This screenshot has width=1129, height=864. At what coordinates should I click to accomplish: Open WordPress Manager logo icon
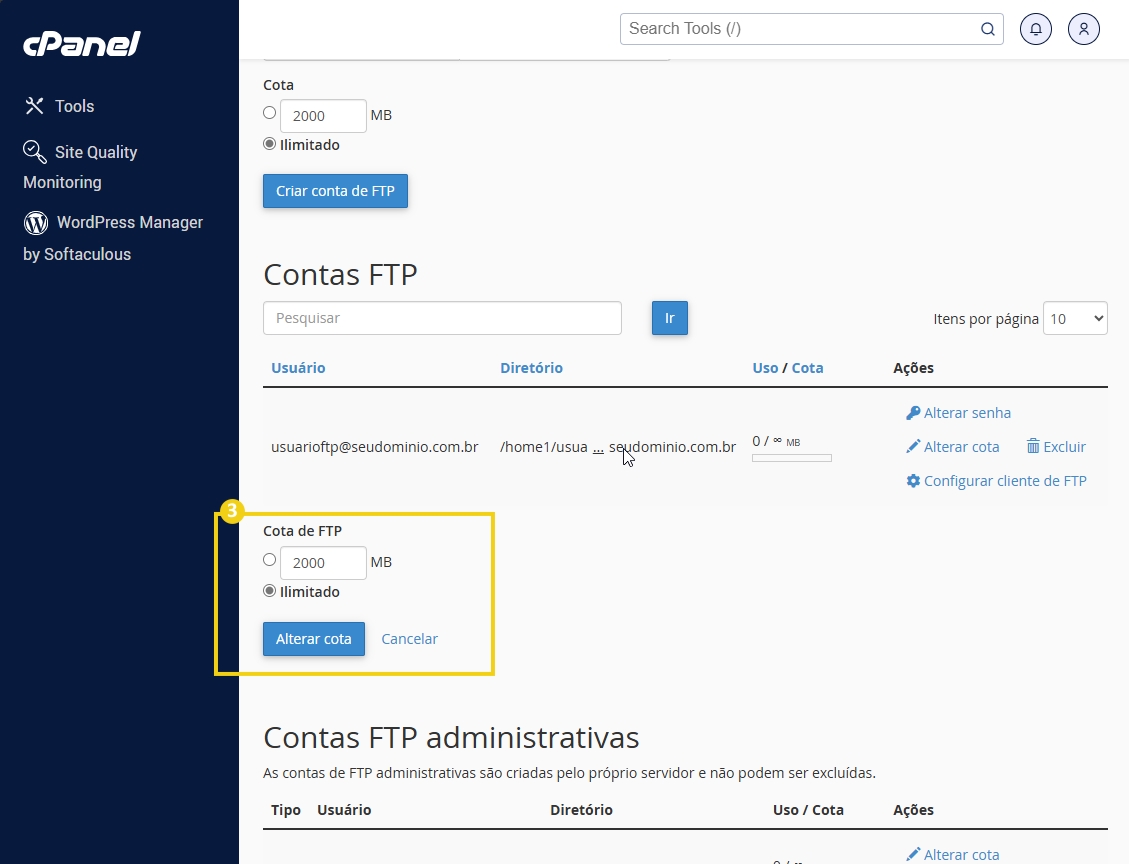coord(36,222)
